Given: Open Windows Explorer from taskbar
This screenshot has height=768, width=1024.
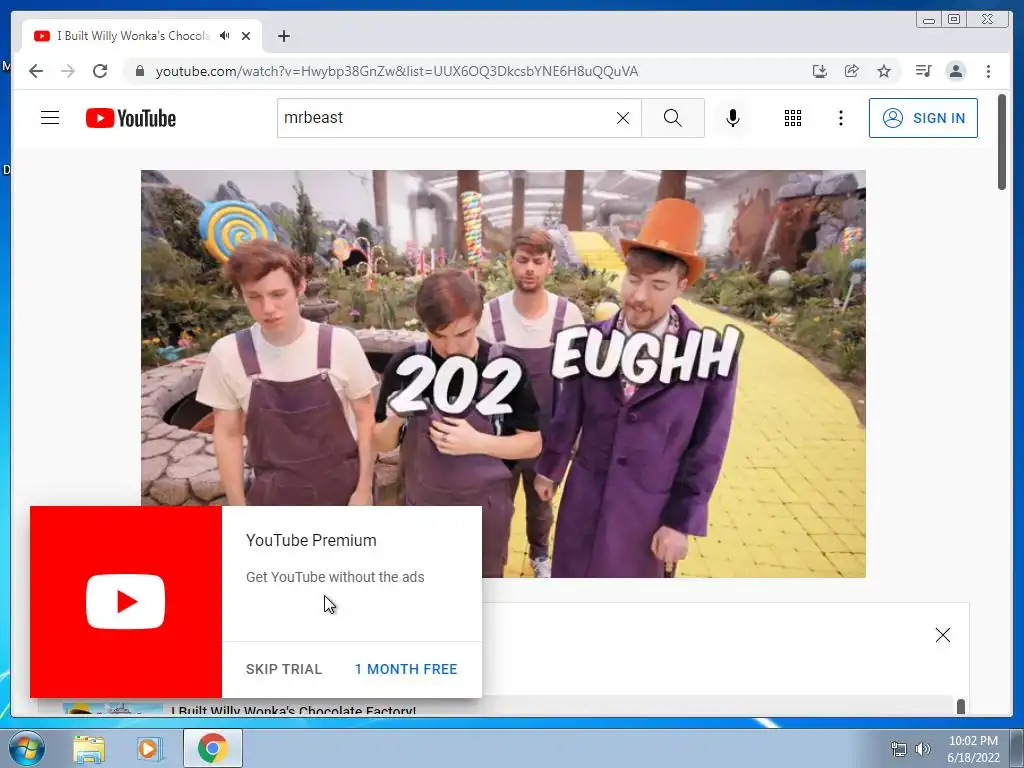Looking at the screenshot, I should [x=89, y=749].
